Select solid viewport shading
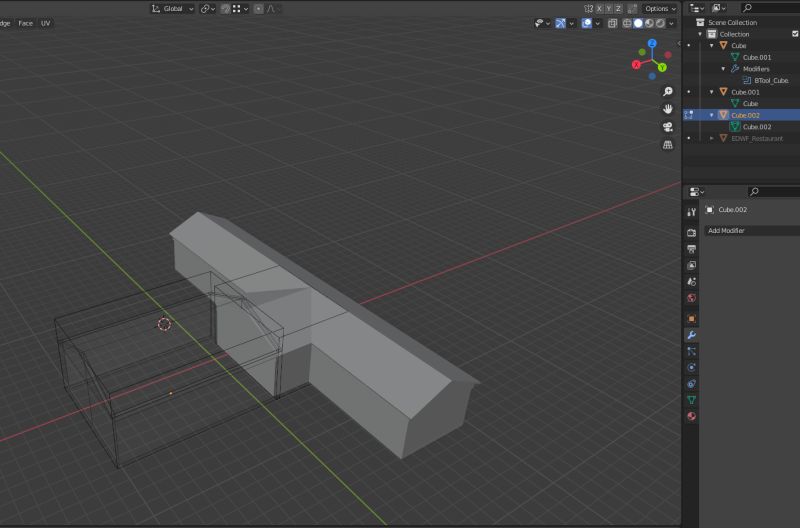800x528 pixels. point(638,23)
